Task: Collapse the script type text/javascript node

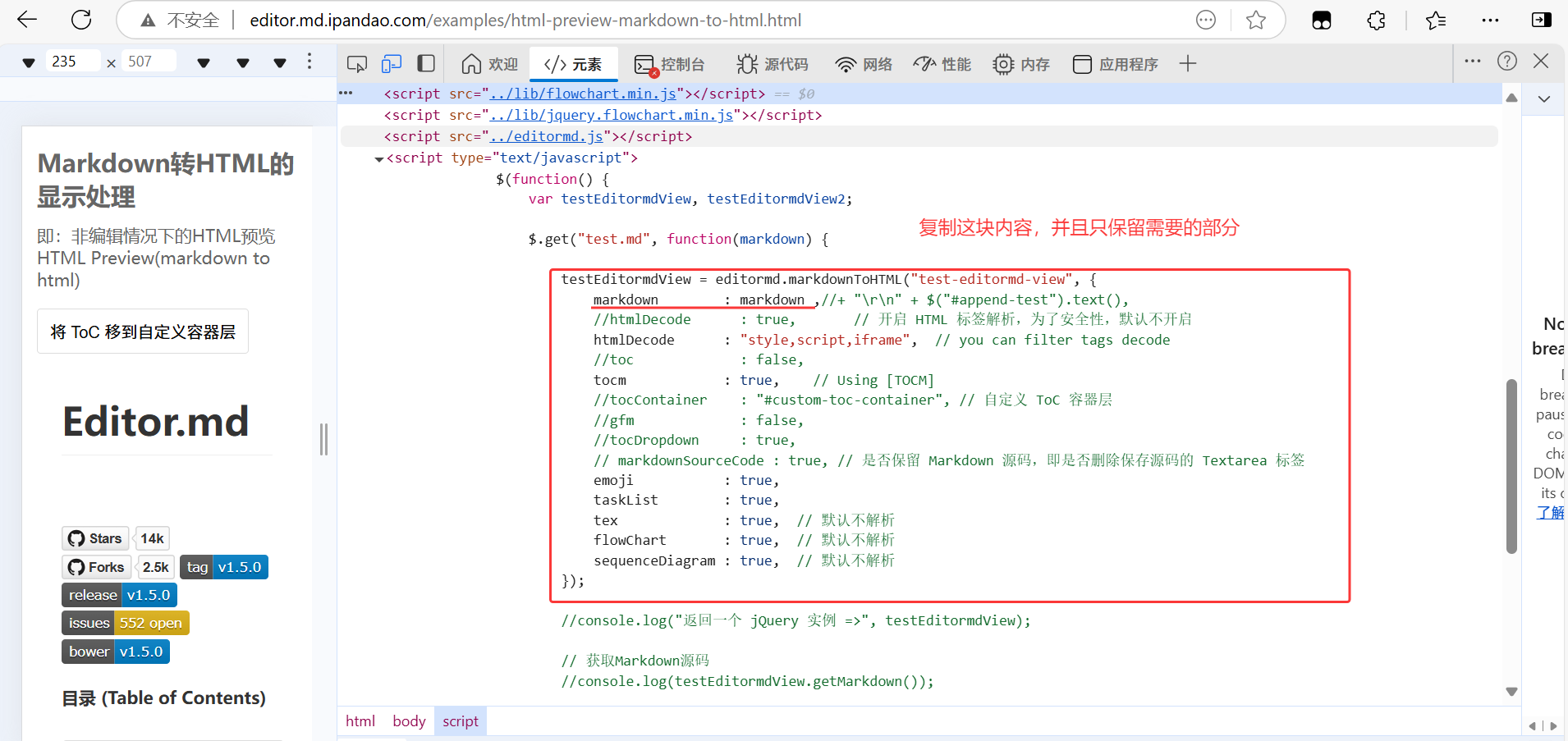Action: pyautogui.click(x=378, y=159)
